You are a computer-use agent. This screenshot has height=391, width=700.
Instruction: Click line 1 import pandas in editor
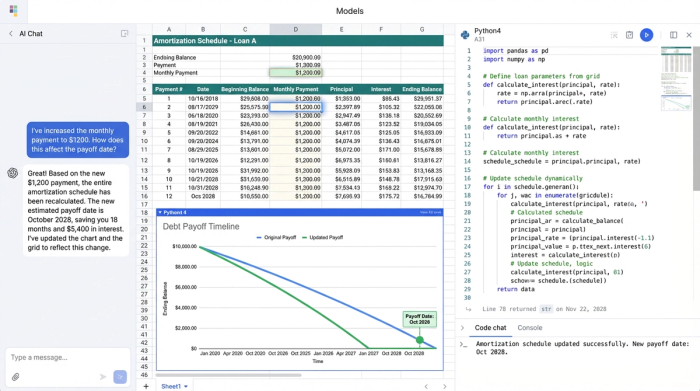pyautogui.click(x=516, y=51)
